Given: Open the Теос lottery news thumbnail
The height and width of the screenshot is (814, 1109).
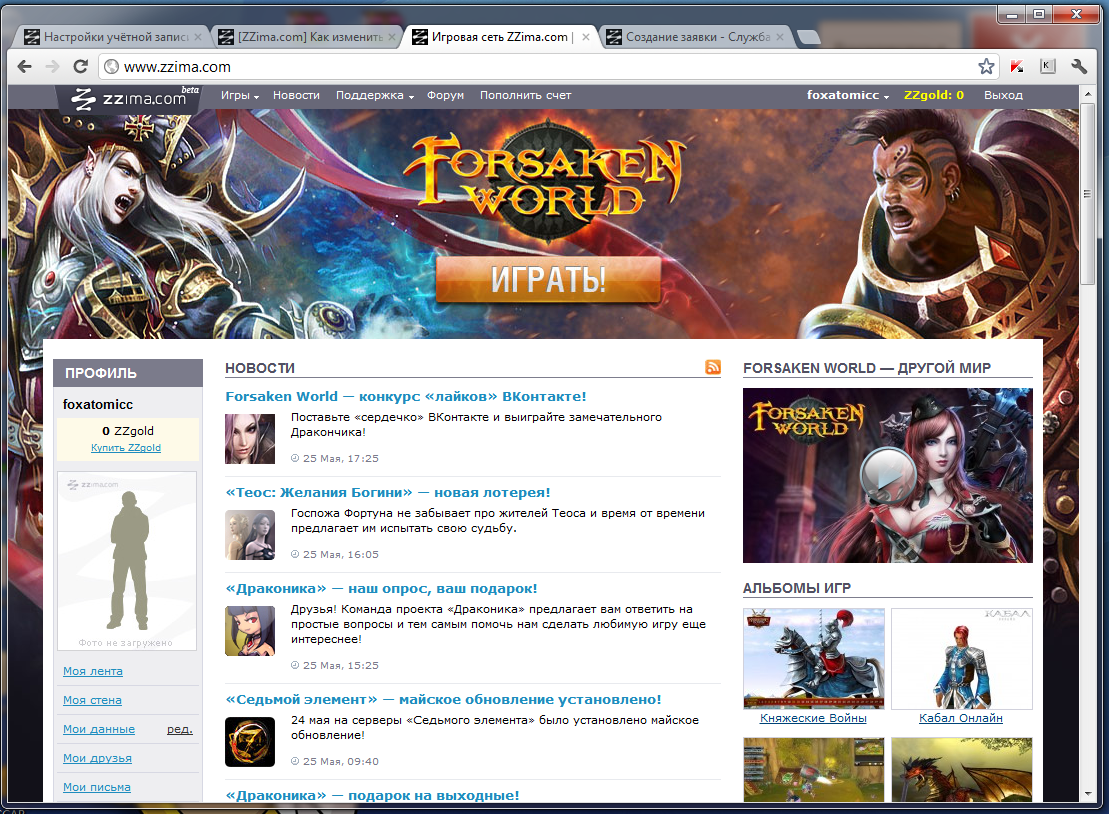Looking at the screenshot, I should [250, 535].
